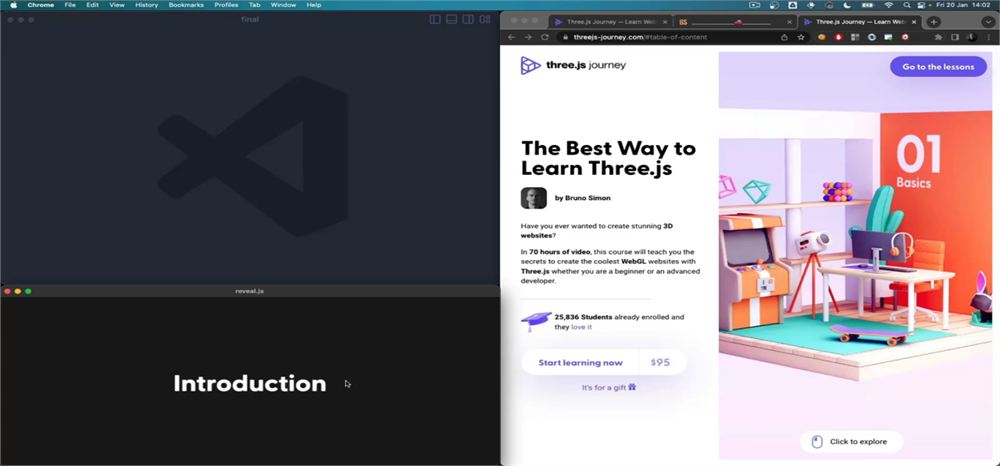Click the Click to explore pill
The height and width of the screenshot is (466, 1000).
pyautogui.click(x=851, y=441)
